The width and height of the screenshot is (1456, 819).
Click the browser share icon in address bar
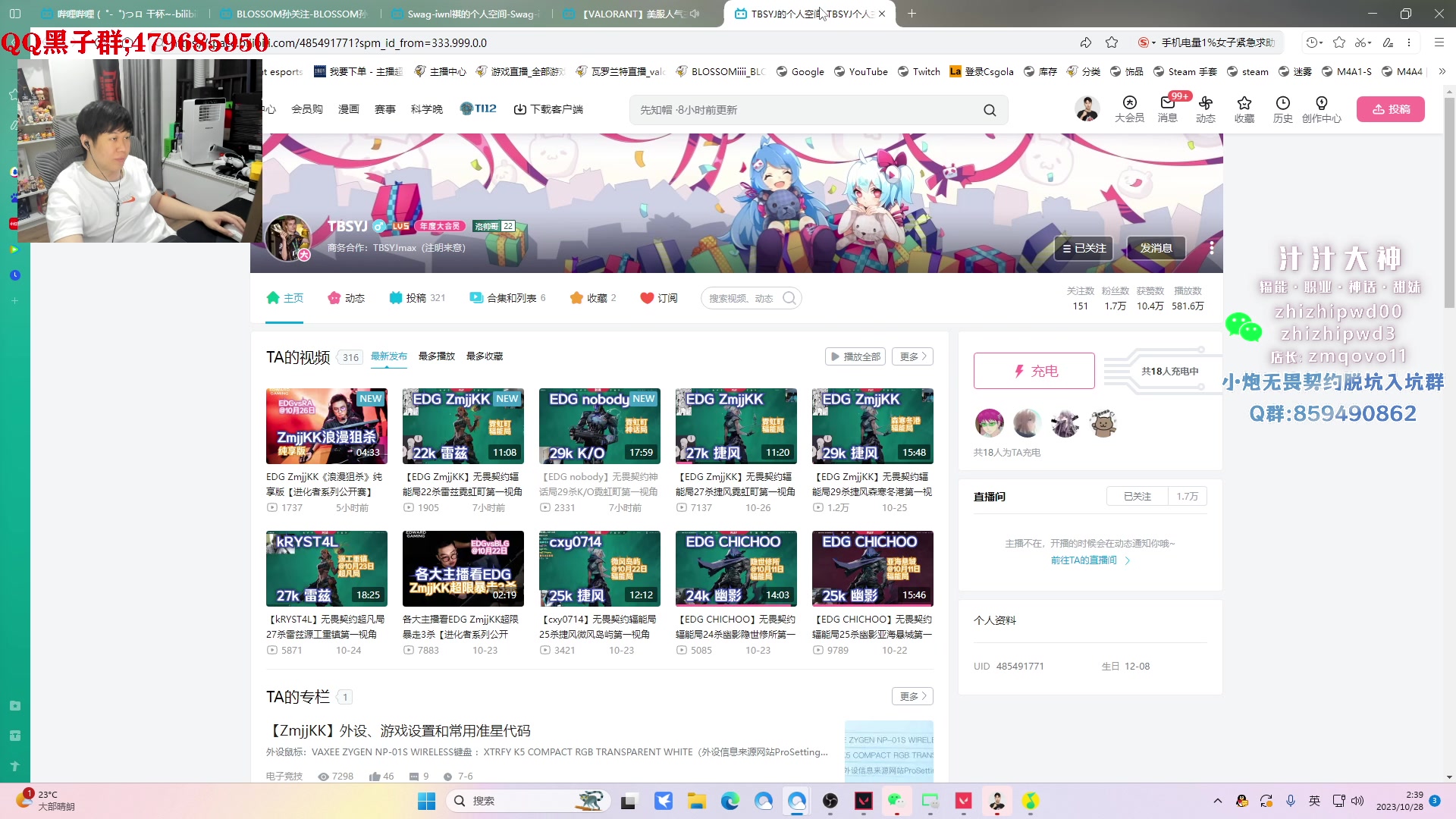pos(1086,42)
